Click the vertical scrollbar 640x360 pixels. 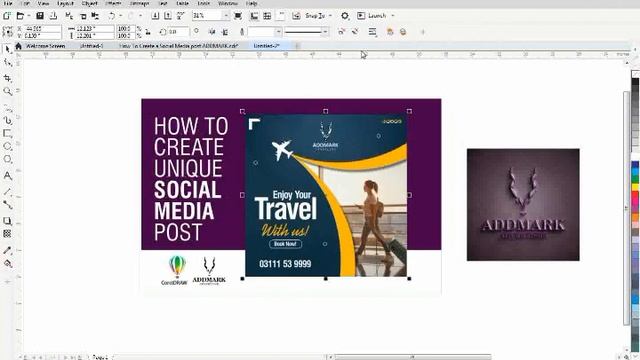[x=627, y=208]
